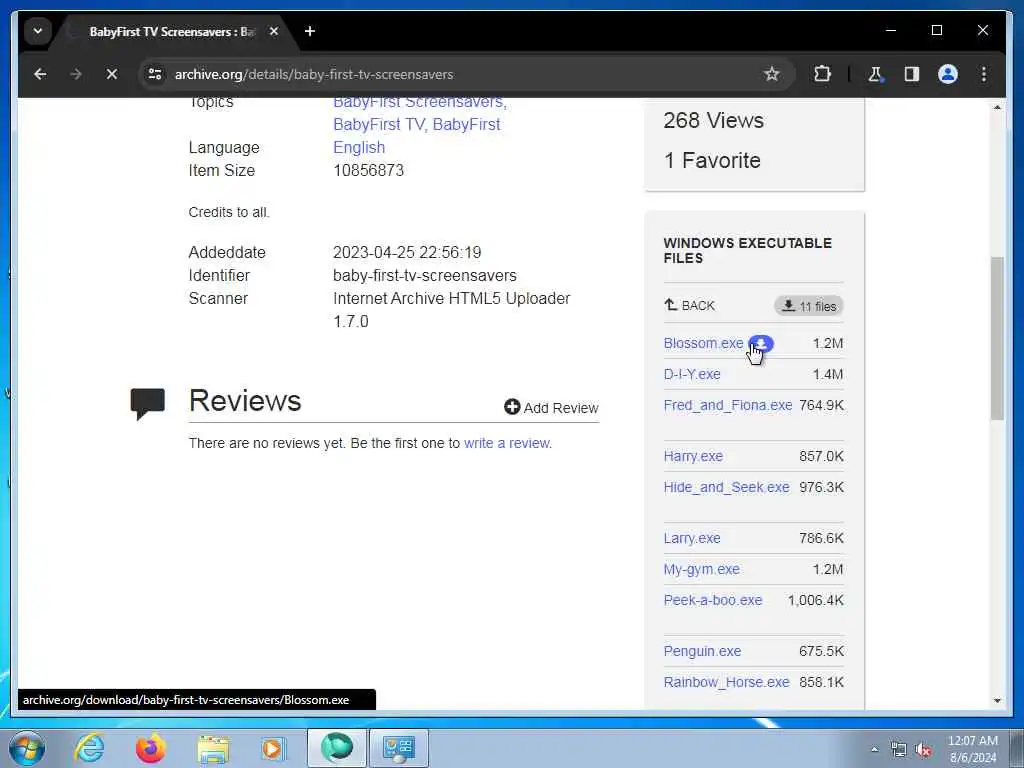Open Windows Media Player in taskbar
The height and width of the screenshot is (768, 1024).
tap(274, 748)
